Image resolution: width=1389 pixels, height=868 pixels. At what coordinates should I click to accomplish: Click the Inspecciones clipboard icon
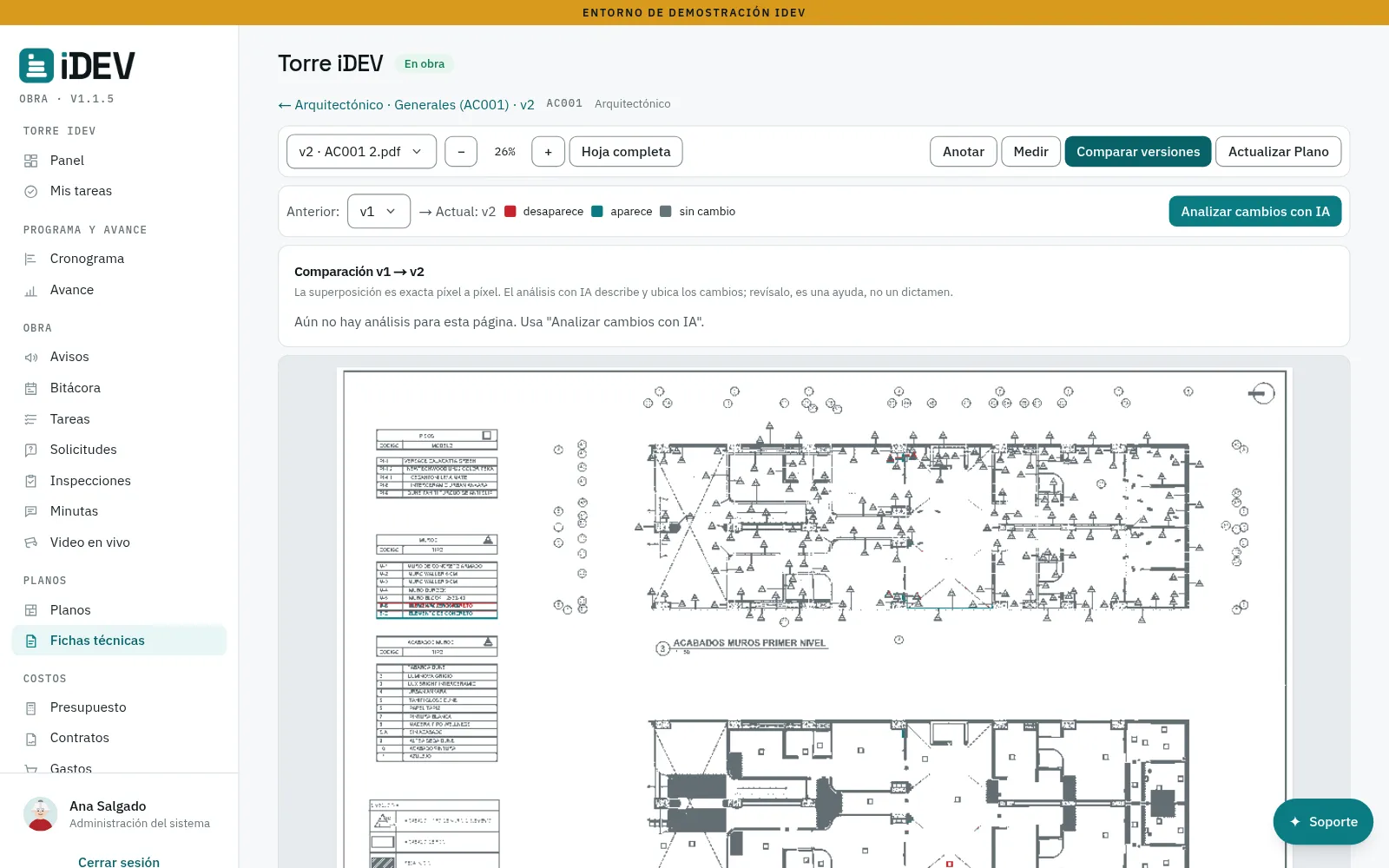point(31,481)
